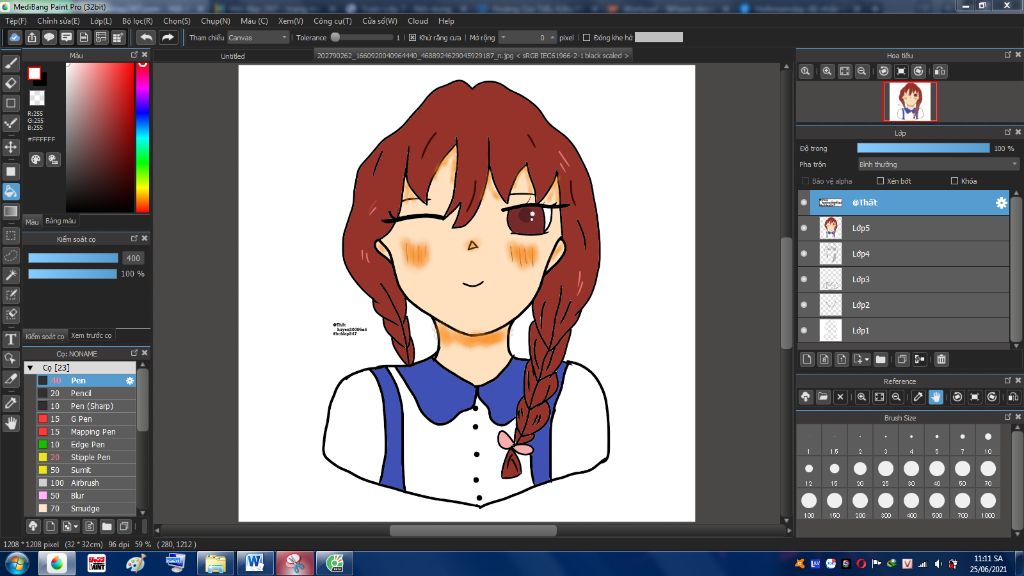Select the Pencil brush
The width and height of the screenshot is (1024, 576).
point(86,393)
